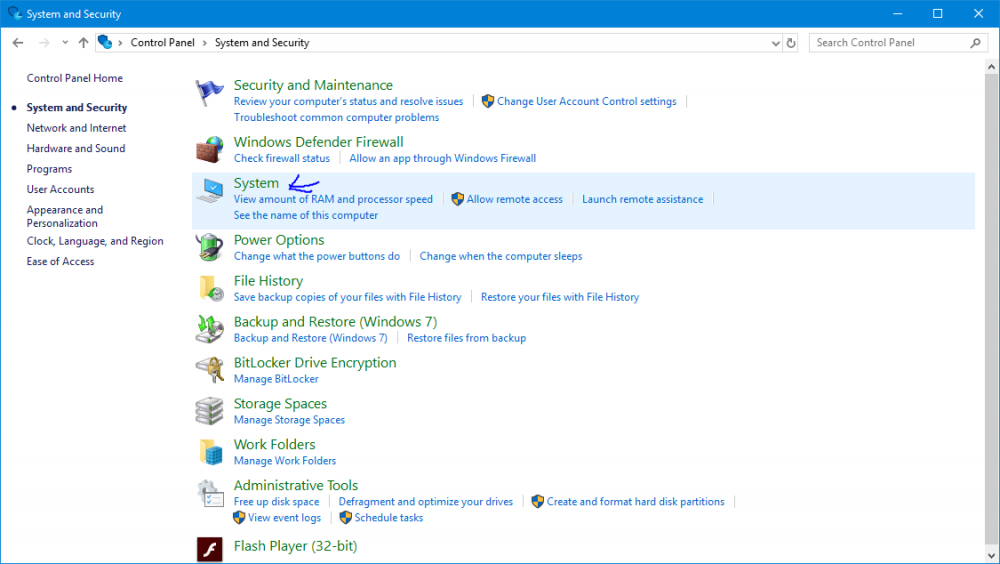This screenshot has width=1000, height=564.
Task: Select System and Security breadcrumb
Action: tap(262, 43)
